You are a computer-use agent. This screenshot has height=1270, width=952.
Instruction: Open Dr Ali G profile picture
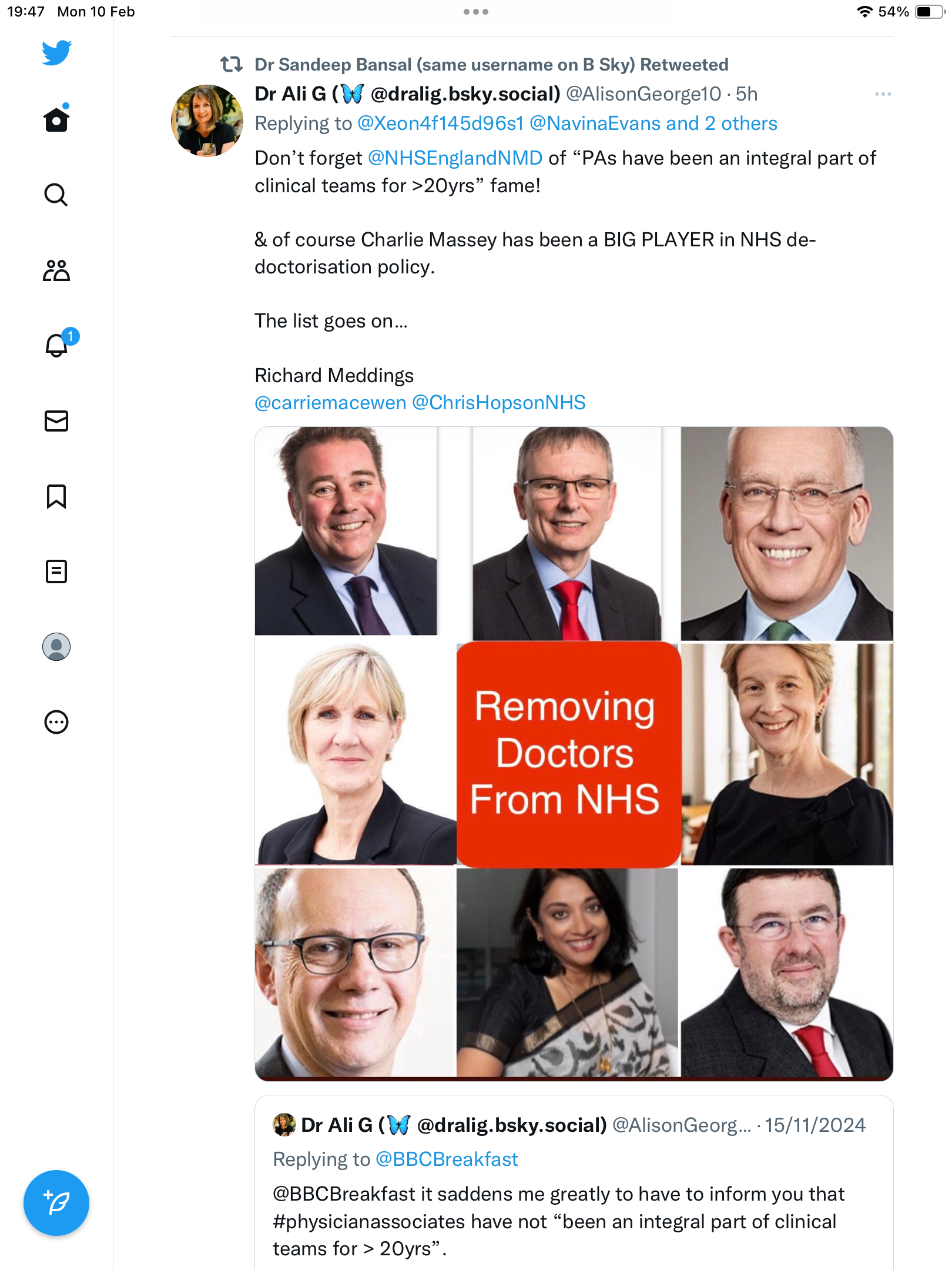coord(207,121)
